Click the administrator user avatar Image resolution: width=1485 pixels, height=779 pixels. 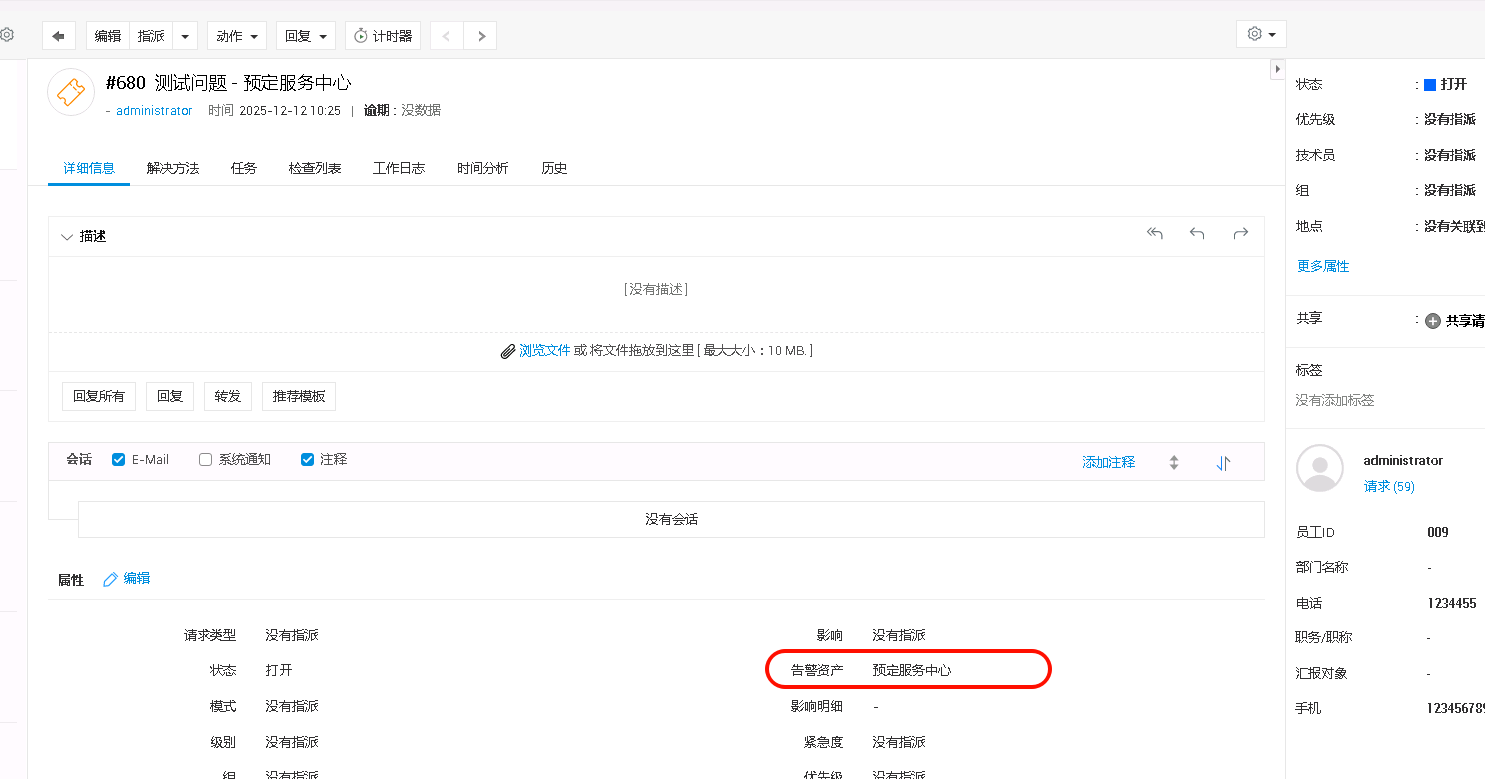tap(1319, 468)
